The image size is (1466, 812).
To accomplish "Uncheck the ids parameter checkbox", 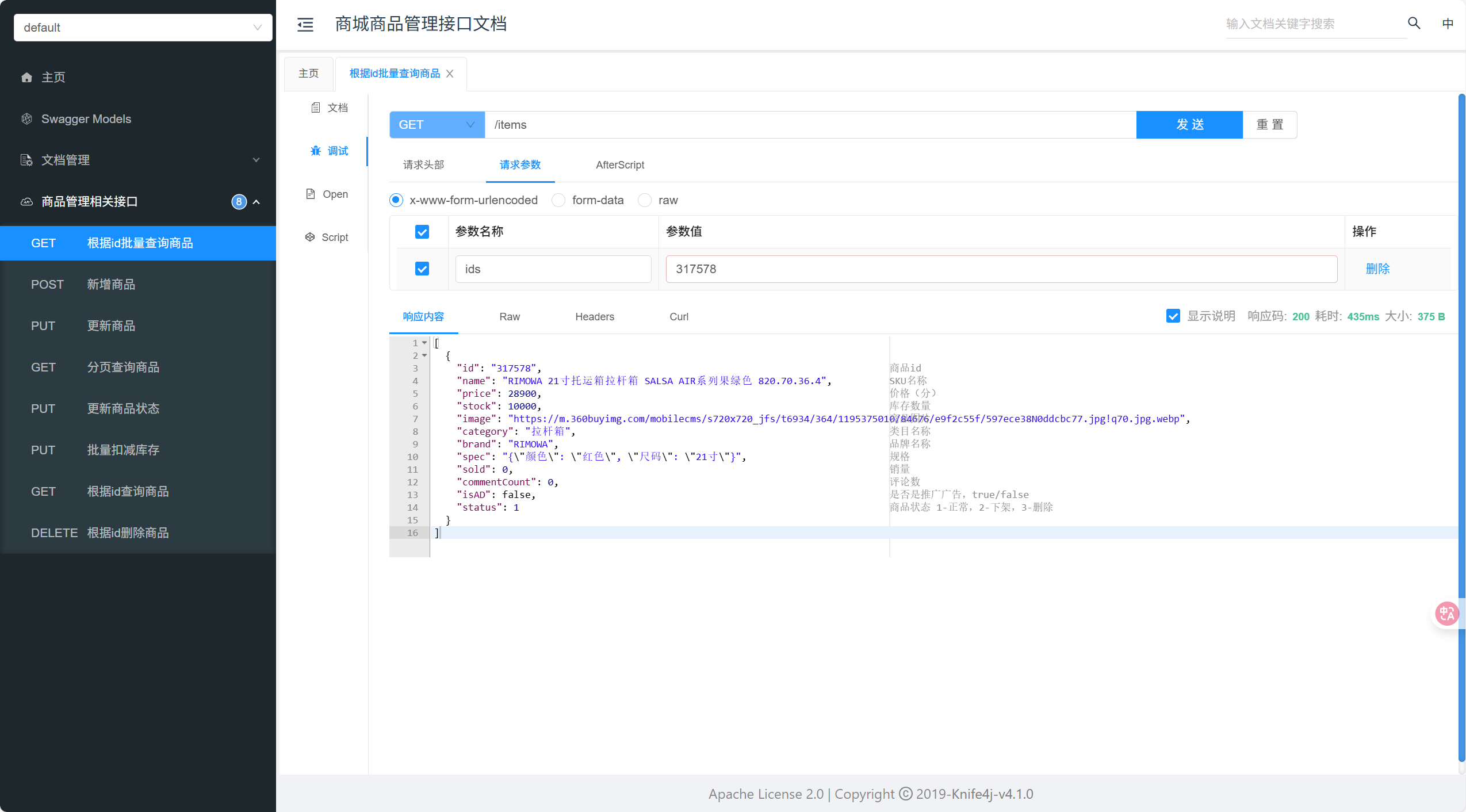I will point(422,269).
